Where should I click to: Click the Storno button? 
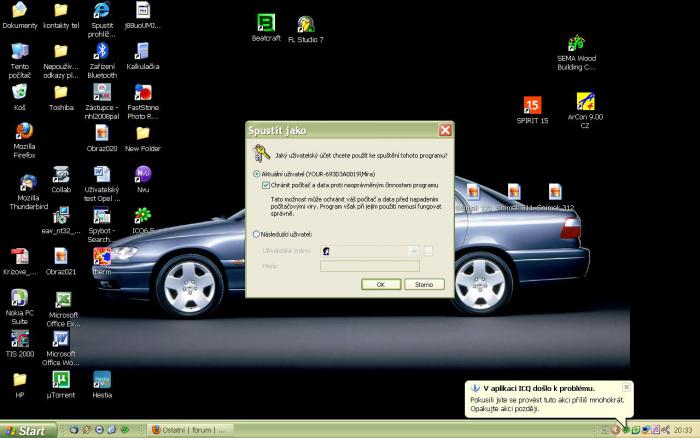(423, 284)
